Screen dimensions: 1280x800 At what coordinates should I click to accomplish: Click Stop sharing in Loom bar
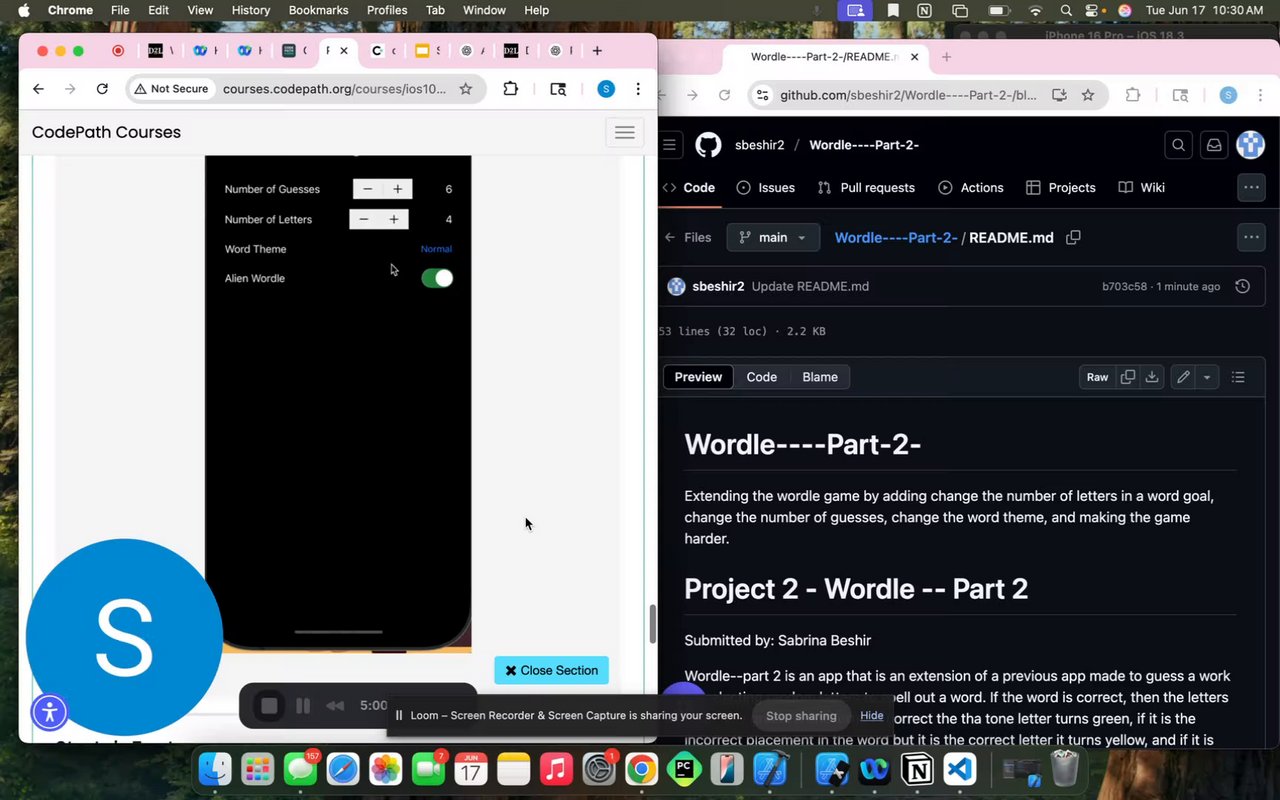click(801, 715)
